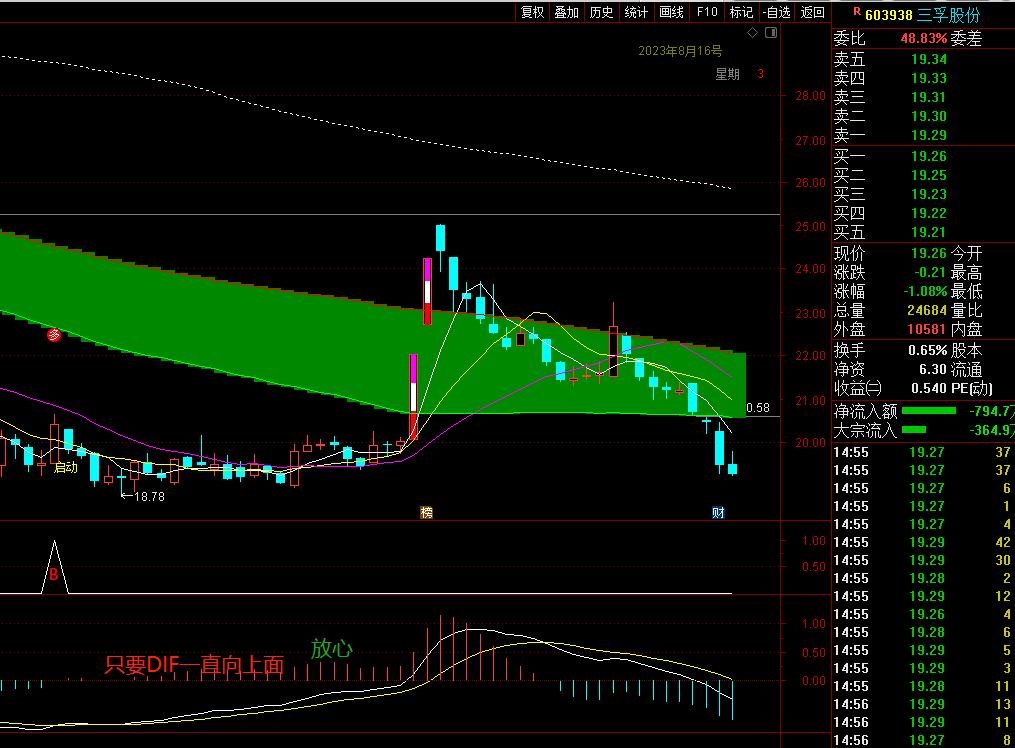Click the tick row with volume 30

click(x=923, y=560)
